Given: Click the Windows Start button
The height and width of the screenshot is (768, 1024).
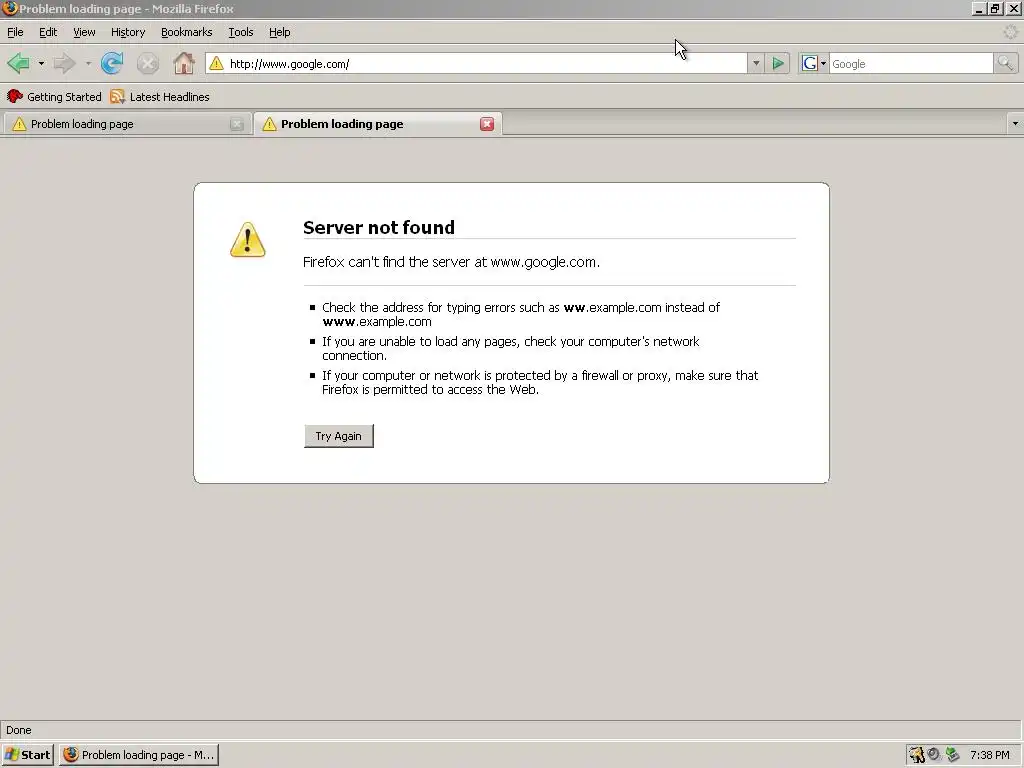Looking at the screenshot, I should 27,755.
